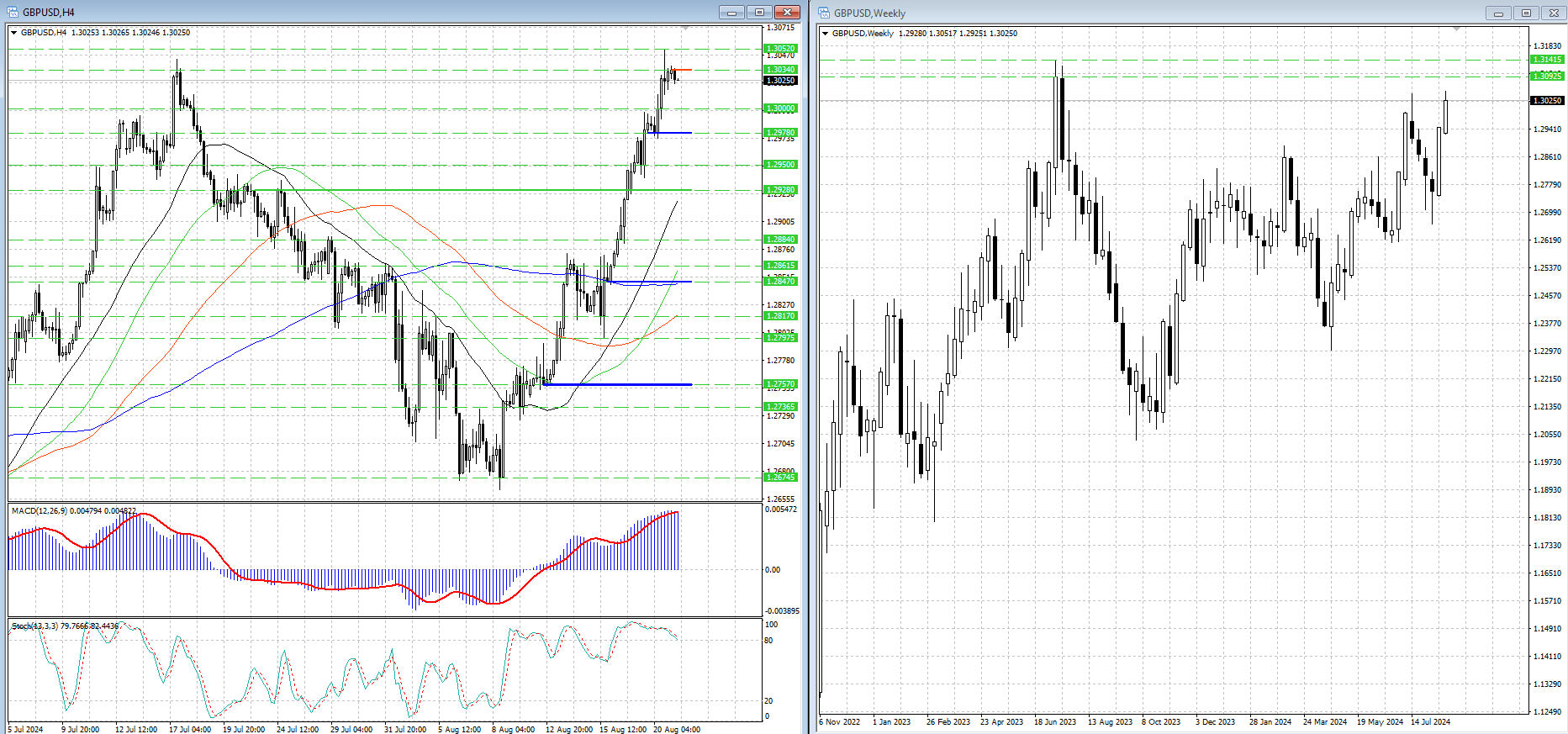Click the 29 Jul 04:00 date label

point(351,729)
